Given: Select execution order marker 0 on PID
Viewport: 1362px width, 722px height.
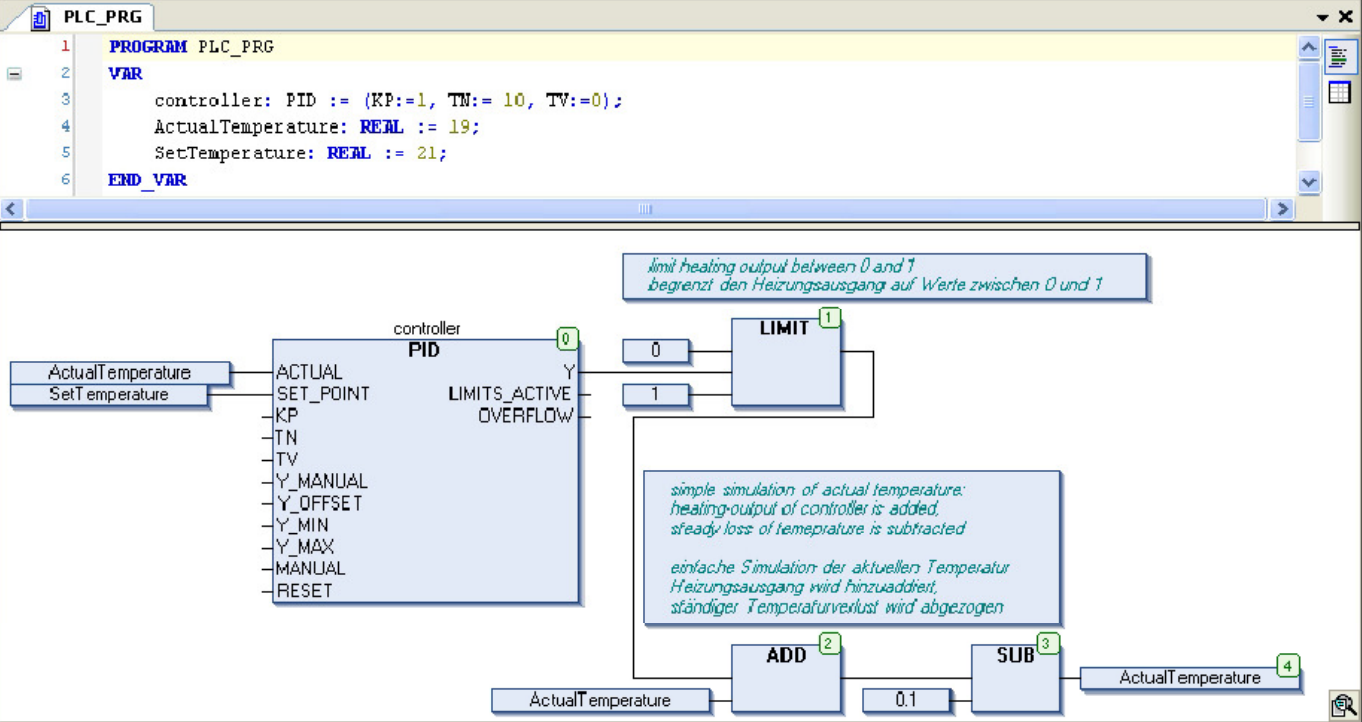Looking at the screenshot, I should click(x=567, y=339).
